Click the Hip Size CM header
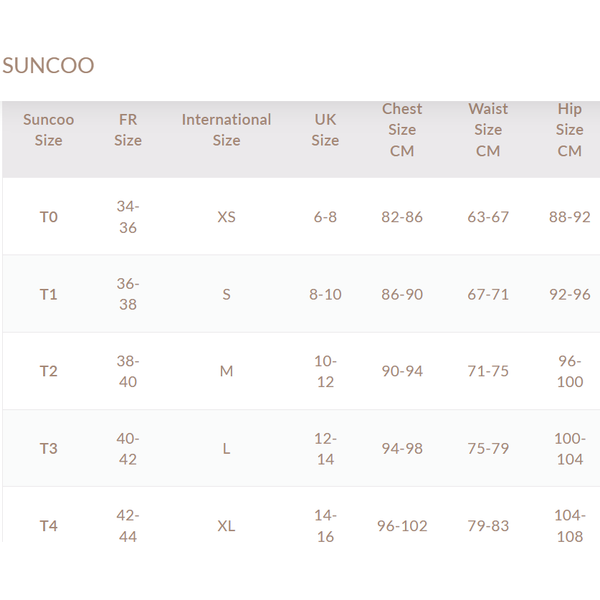This screenshot has width=600, height=600. point(569,130)
